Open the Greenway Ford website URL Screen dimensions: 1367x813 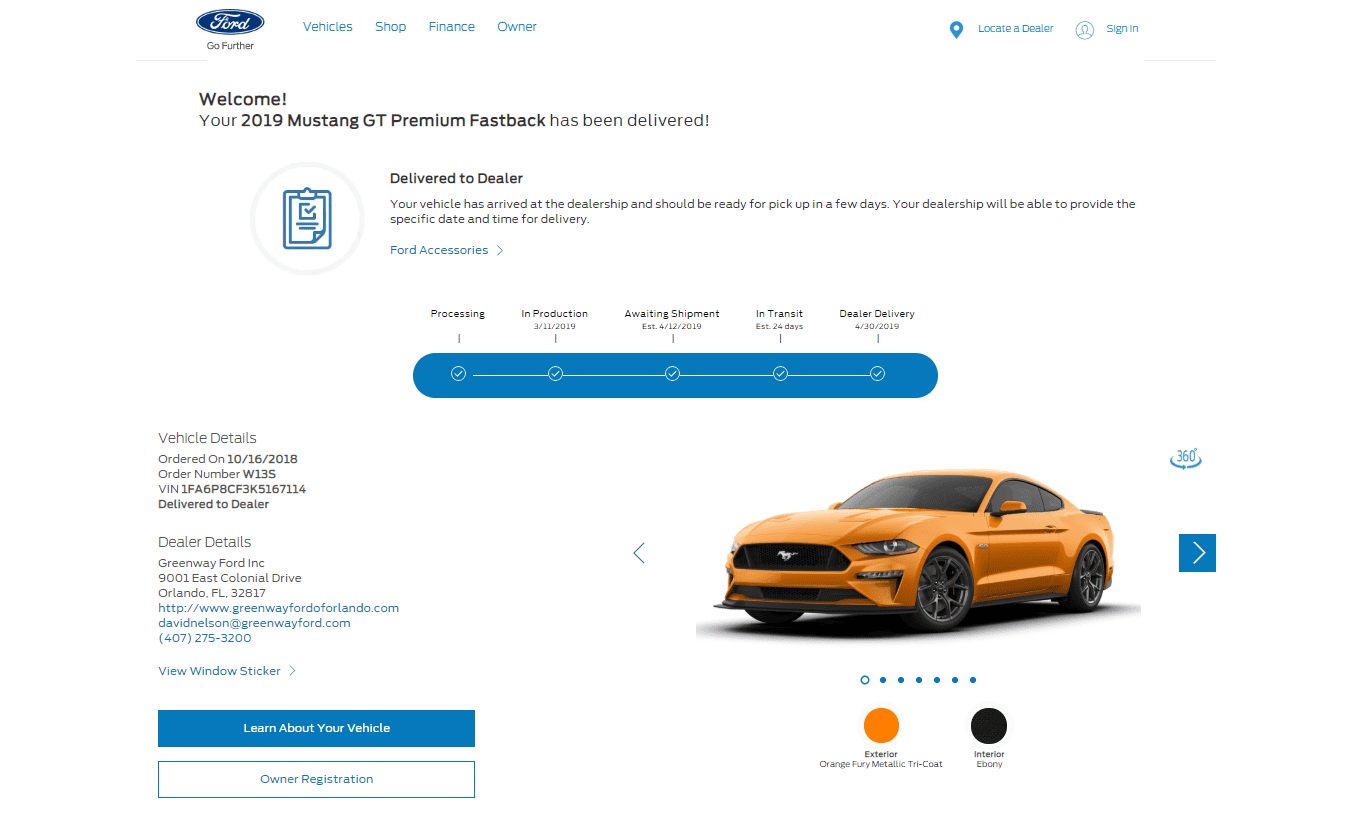279,608
